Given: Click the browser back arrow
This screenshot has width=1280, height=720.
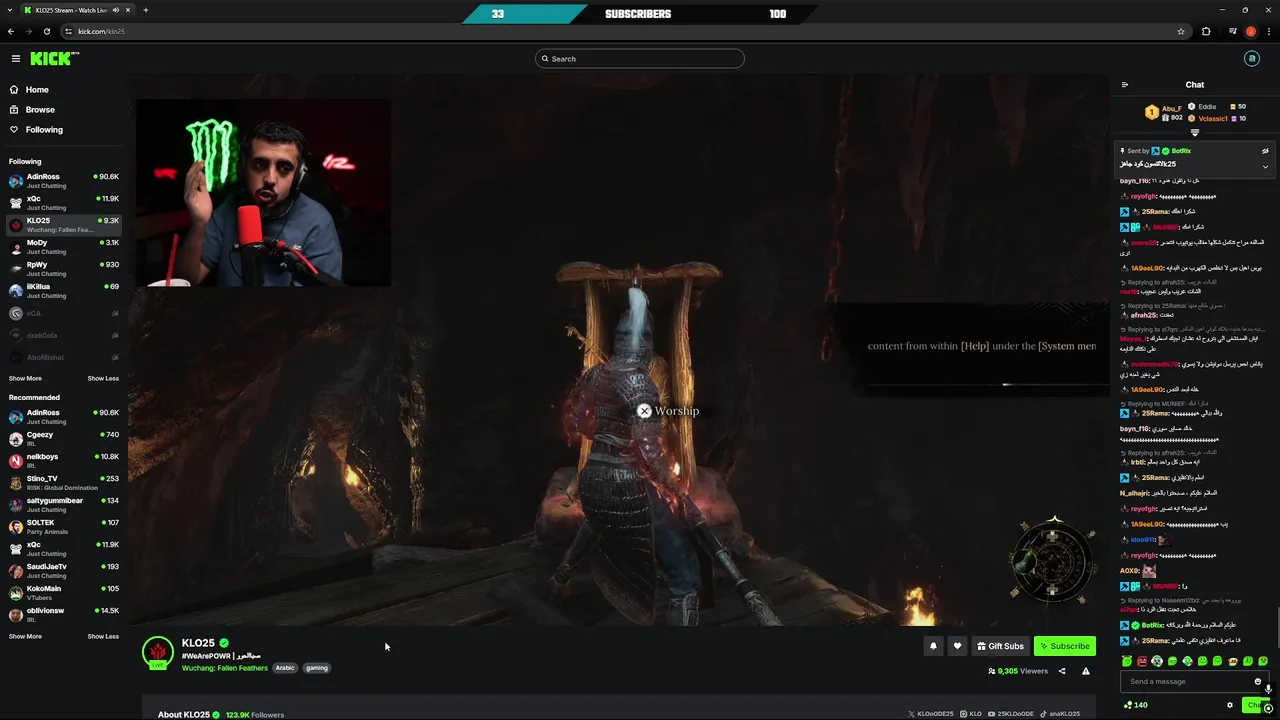Looking at the screenshot, I should coord(11,31).
